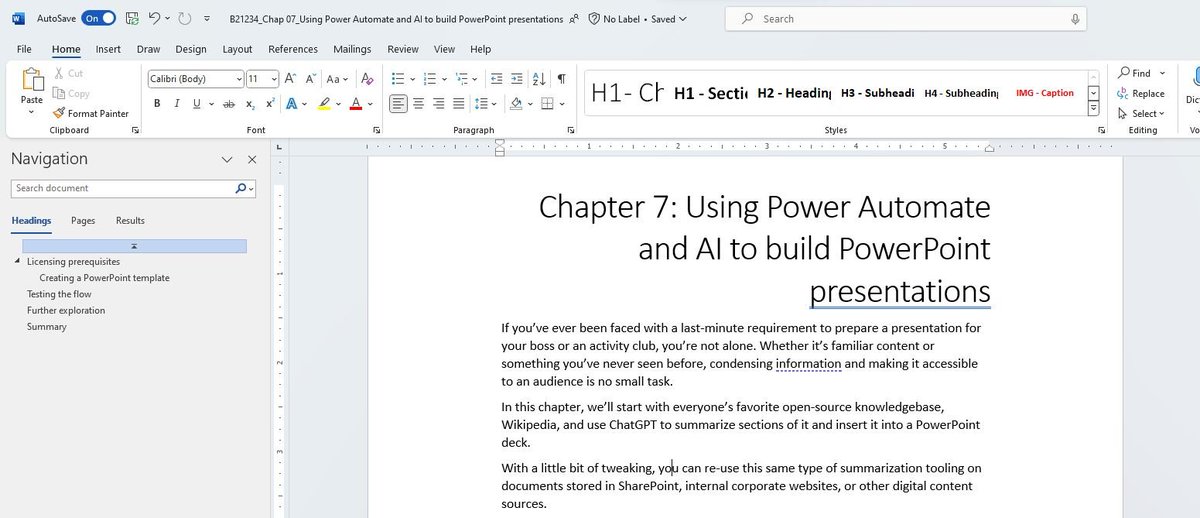This screenshot has width=1200, height=518.
Task: Switch to the Insert tab
Action: (x=108, y=49)
